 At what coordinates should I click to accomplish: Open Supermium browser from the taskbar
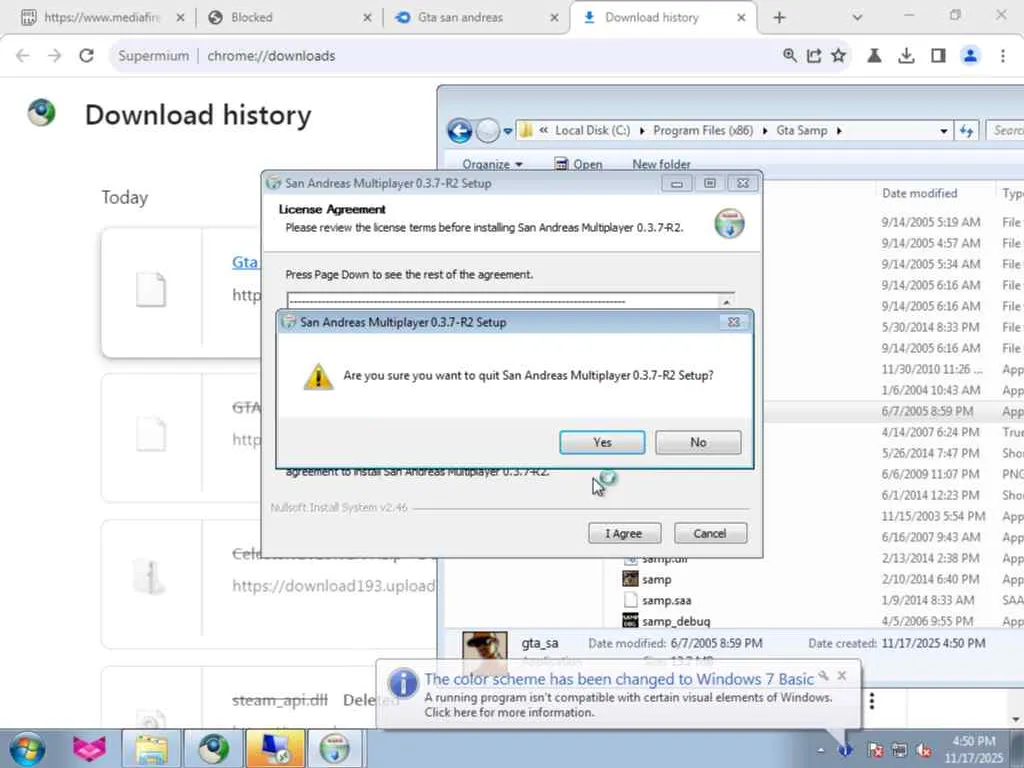tap(213, 749)
